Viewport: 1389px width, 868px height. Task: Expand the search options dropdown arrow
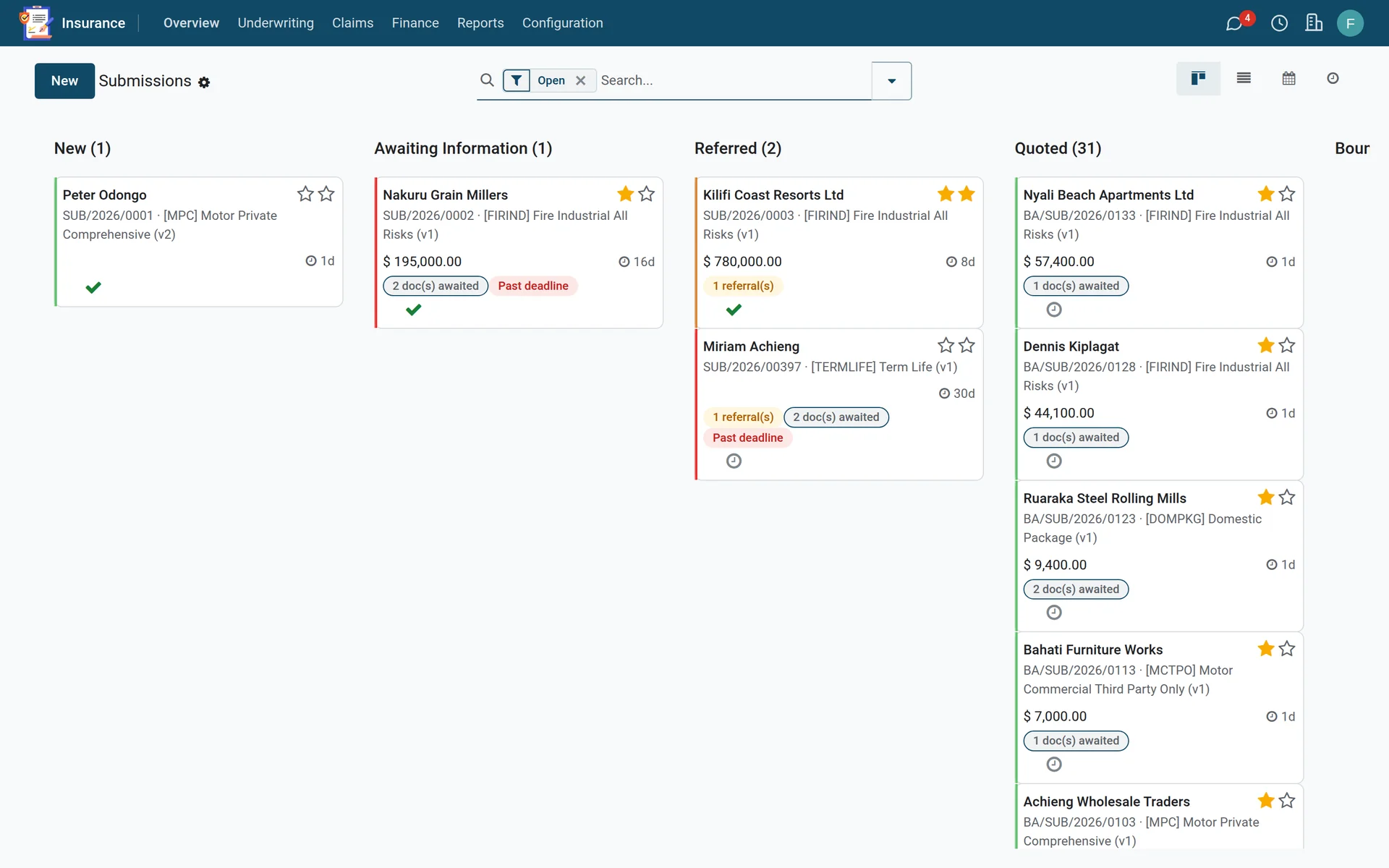tap(891, 81)
